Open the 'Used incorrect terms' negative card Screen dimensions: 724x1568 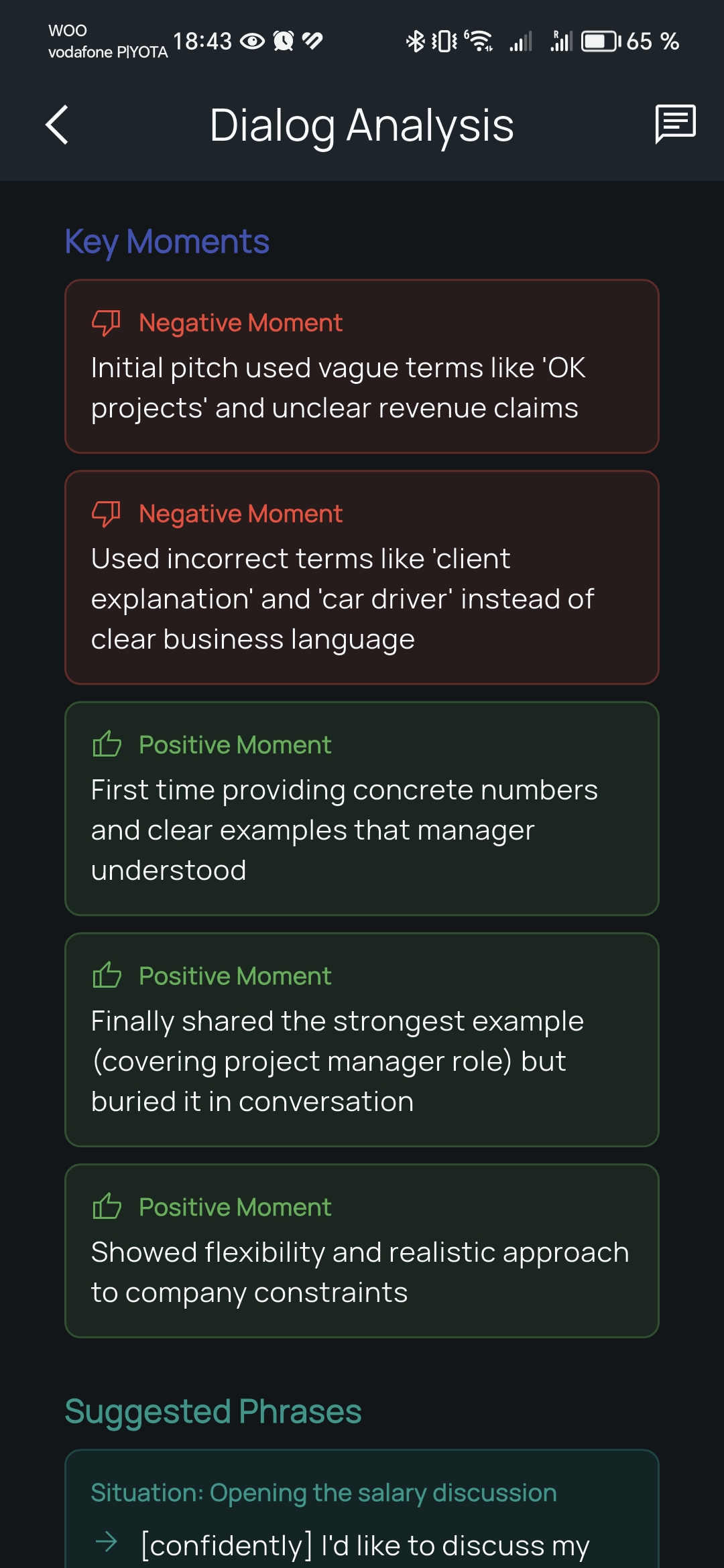[x=362, y=598]
